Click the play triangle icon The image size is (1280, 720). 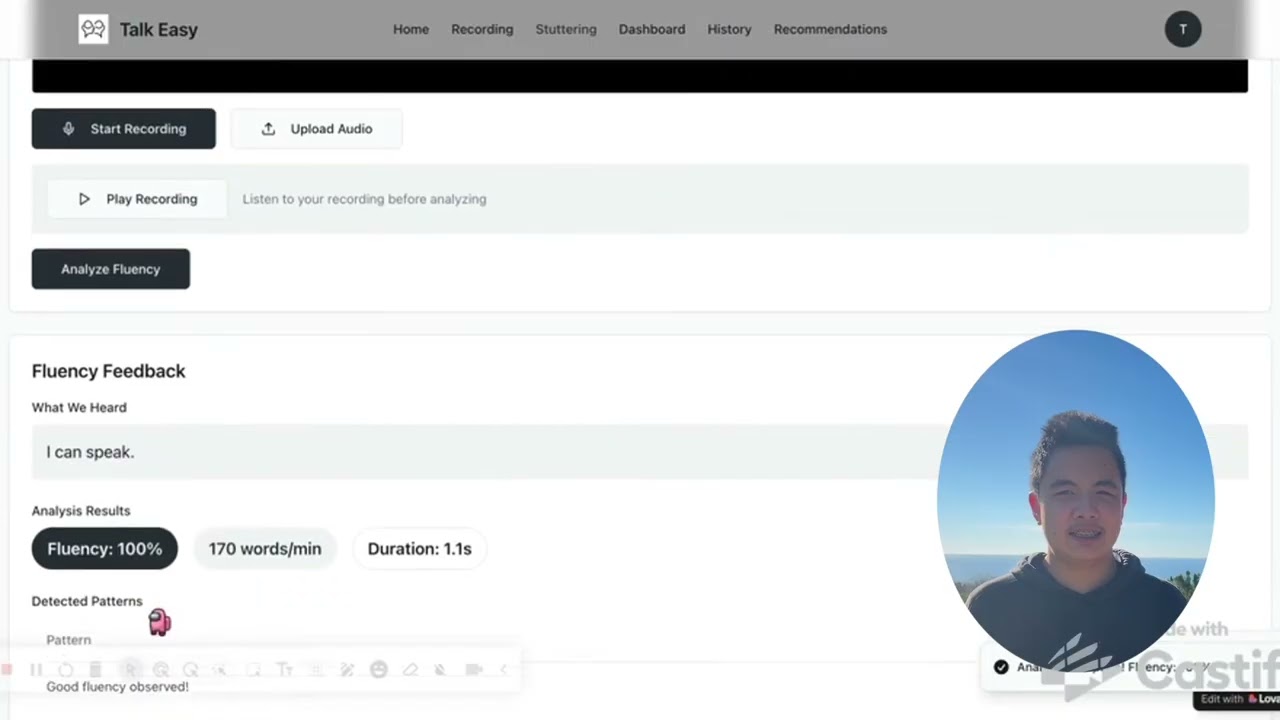tap(84, 199)
